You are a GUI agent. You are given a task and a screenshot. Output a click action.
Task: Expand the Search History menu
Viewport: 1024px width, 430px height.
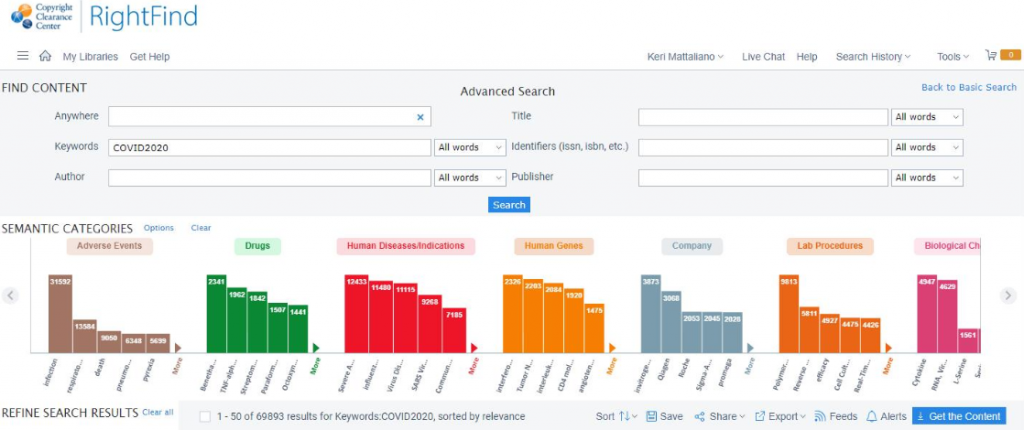(x=873, y=56)
